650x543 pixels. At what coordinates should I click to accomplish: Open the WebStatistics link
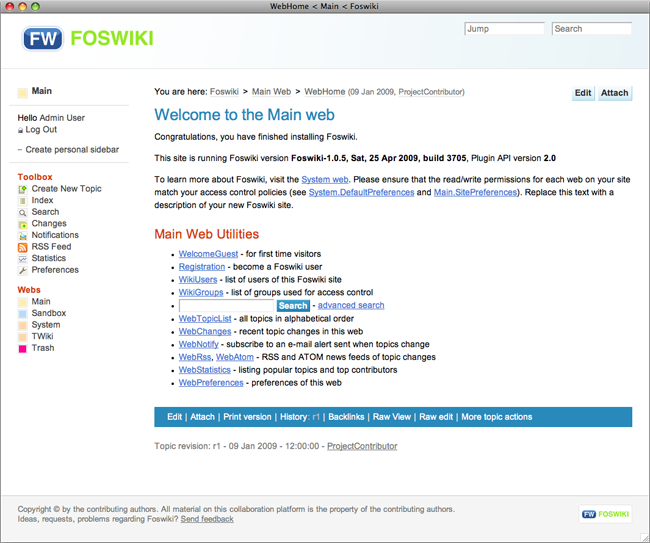(204, 370)
